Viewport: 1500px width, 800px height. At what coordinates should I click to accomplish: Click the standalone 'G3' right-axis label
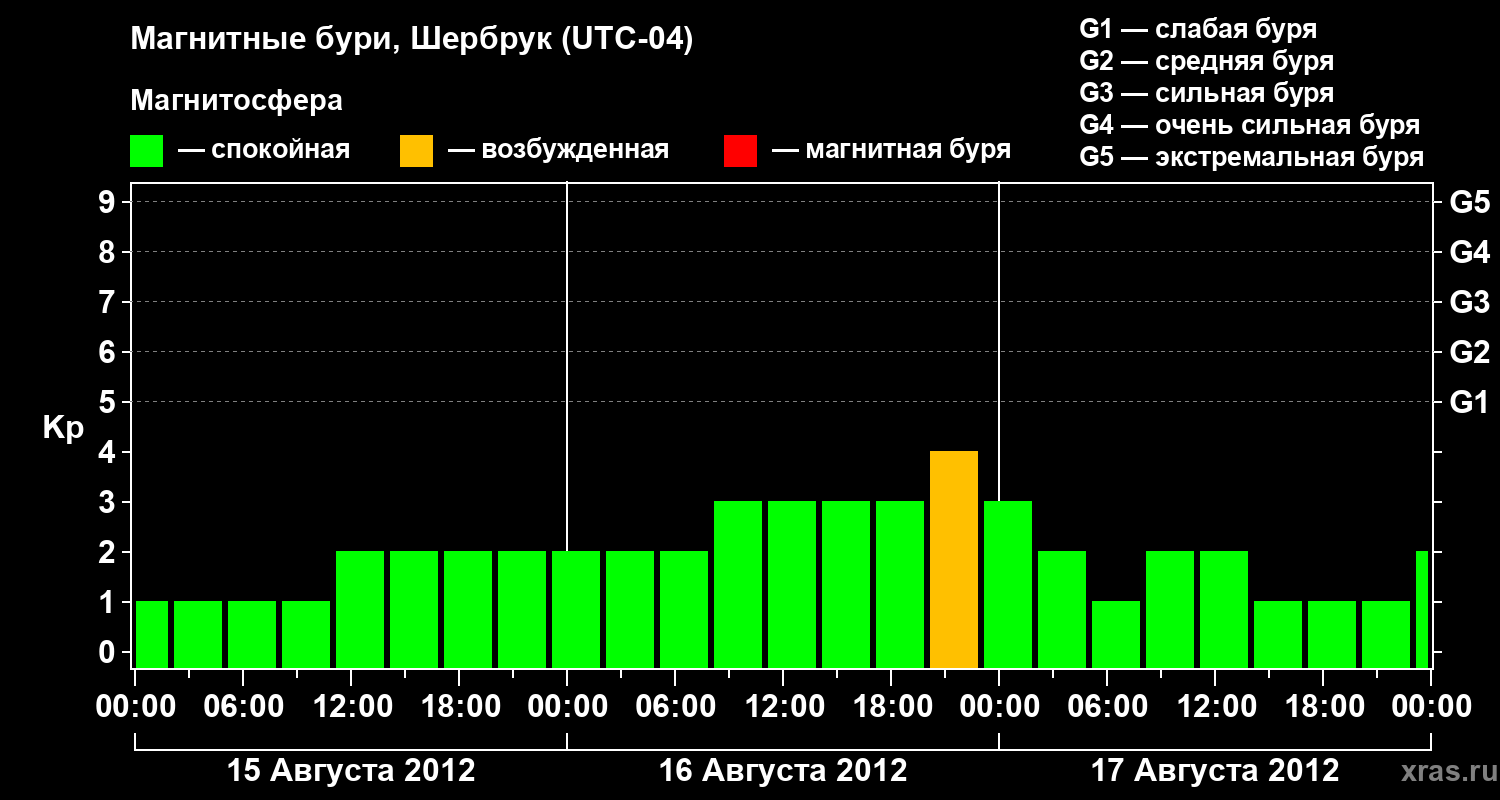point(1469,302)
